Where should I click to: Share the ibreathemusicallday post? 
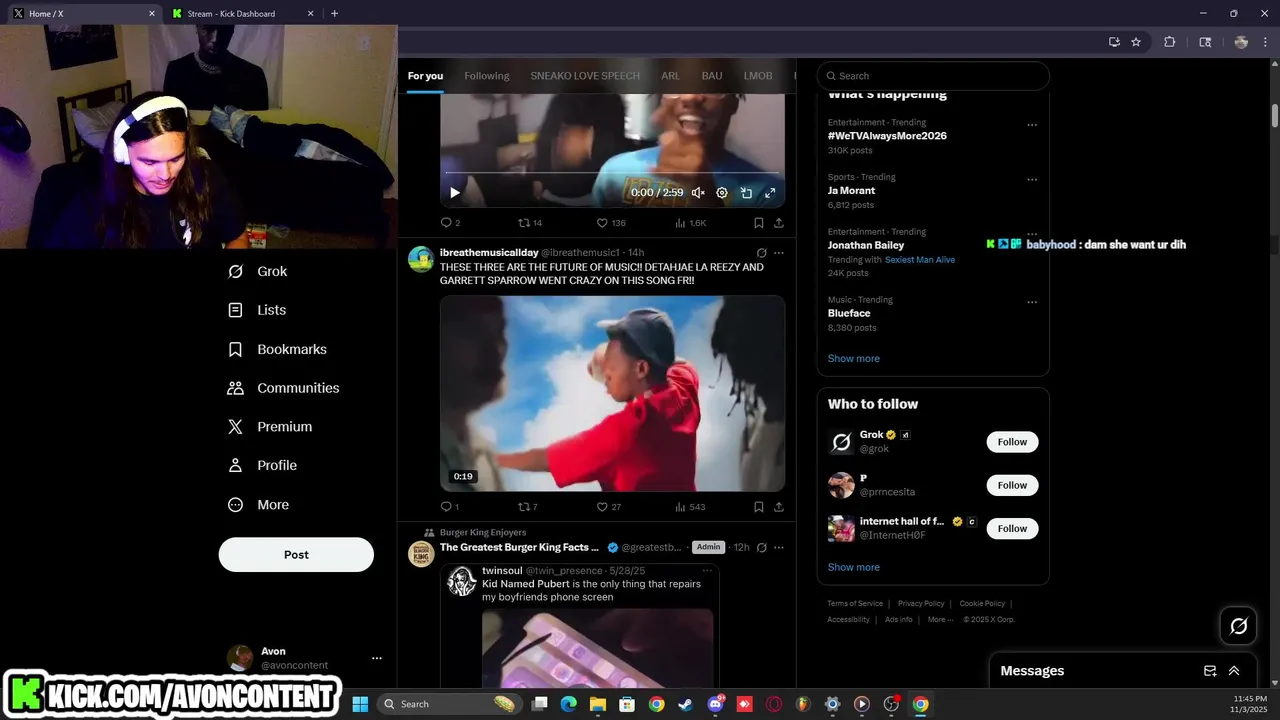(779, 507)
